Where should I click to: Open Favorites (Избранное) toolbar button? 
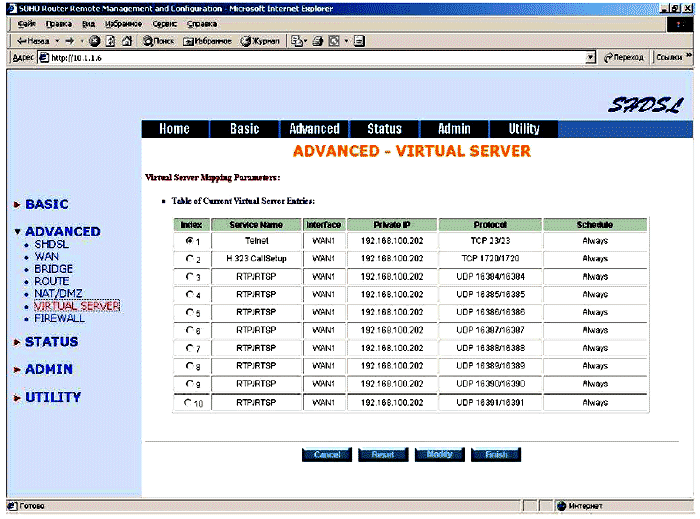click(207, 41)
